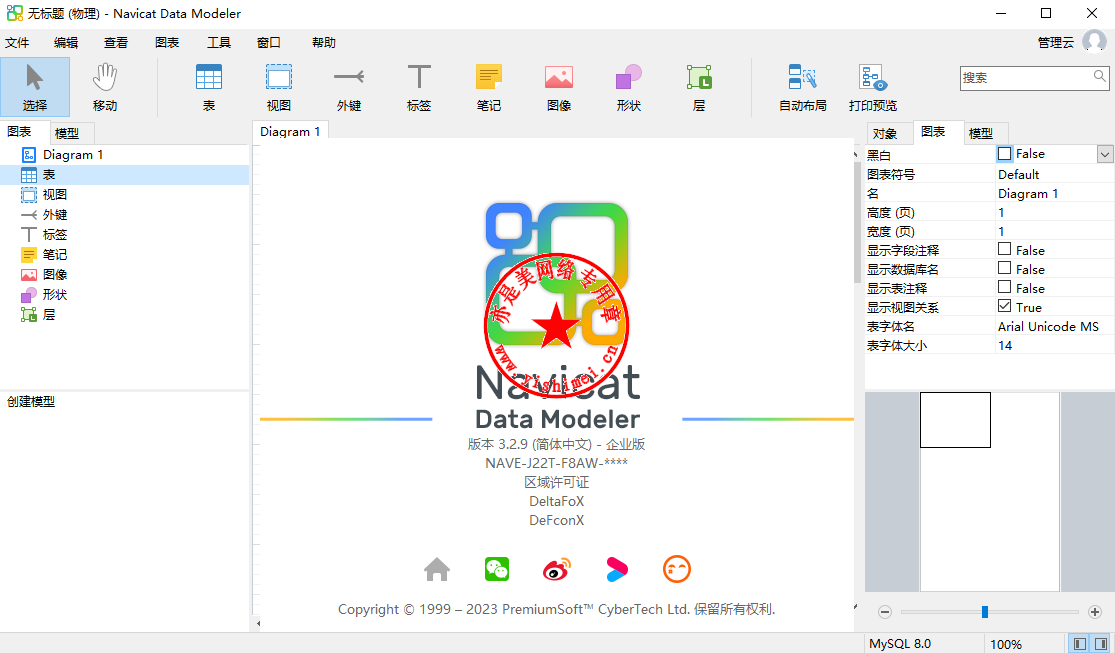Insert an 图像 (Image) from the toolbar
The height and width of the screenshot is (653, 1115).
[559, 87]
